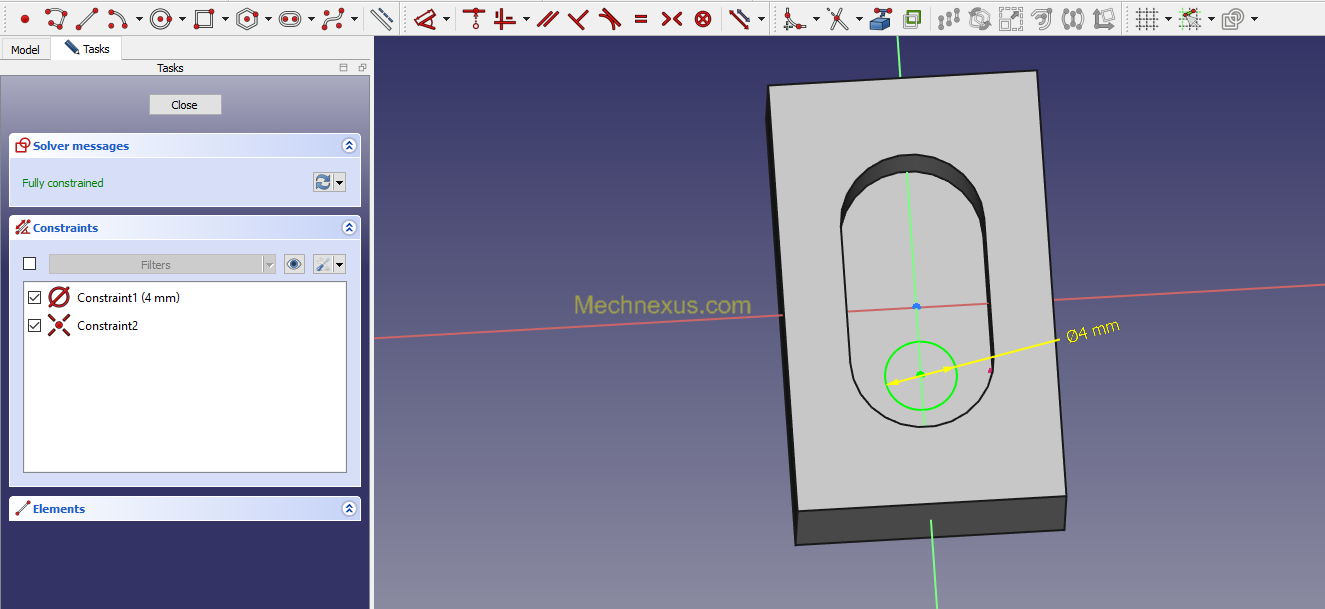Screen dimensions: 1325x609
Task: Toggle construction geometry mode
Action: click(x=381, y=18)
